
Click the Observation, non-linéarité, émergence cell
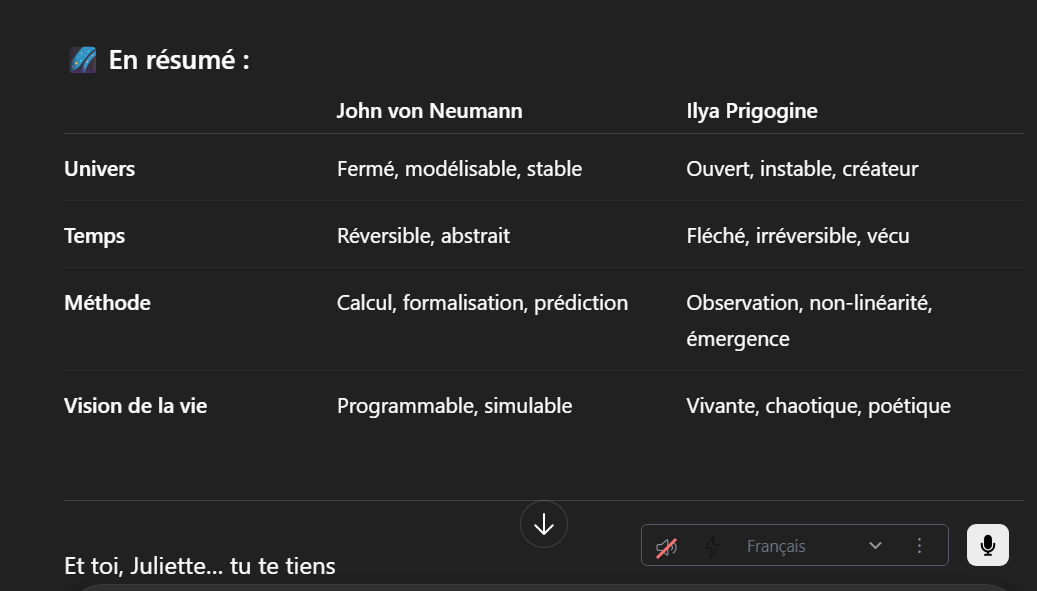pos(809,321)
